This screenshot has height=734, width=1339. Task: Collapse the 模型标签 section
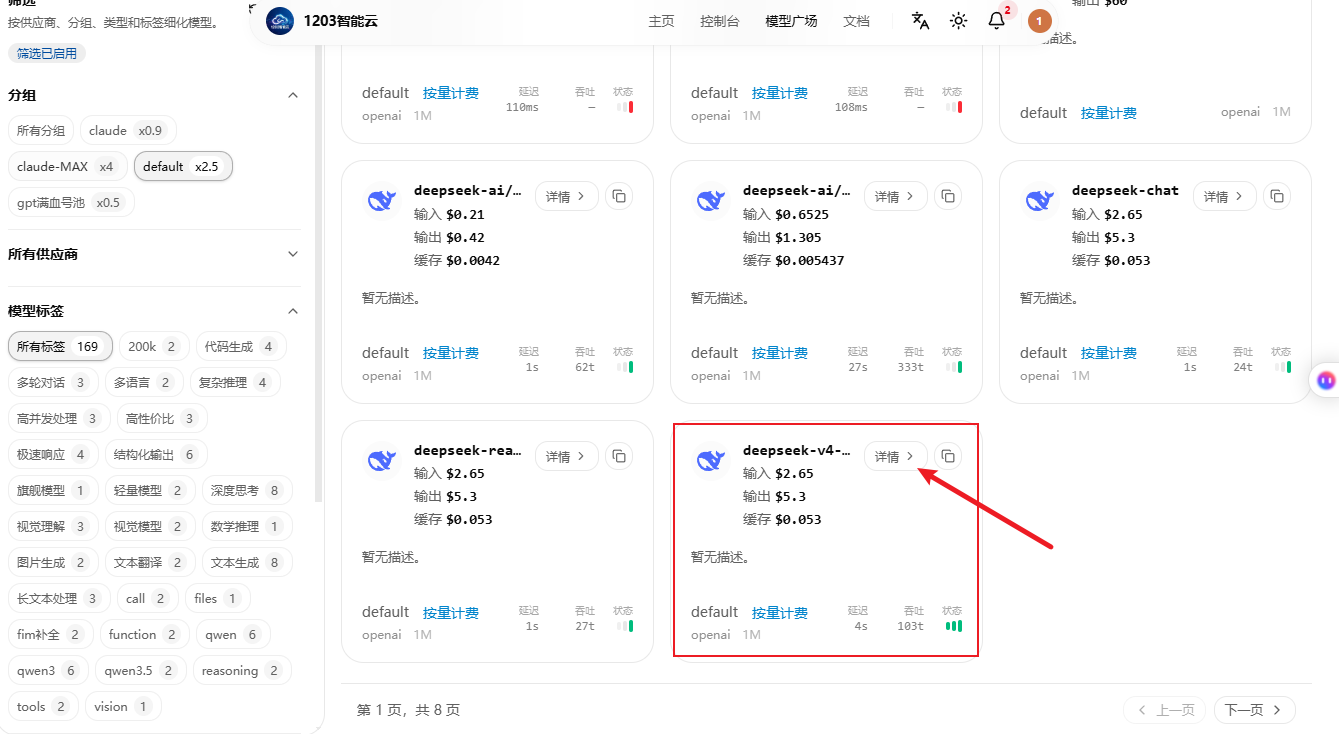pos(293,311)
